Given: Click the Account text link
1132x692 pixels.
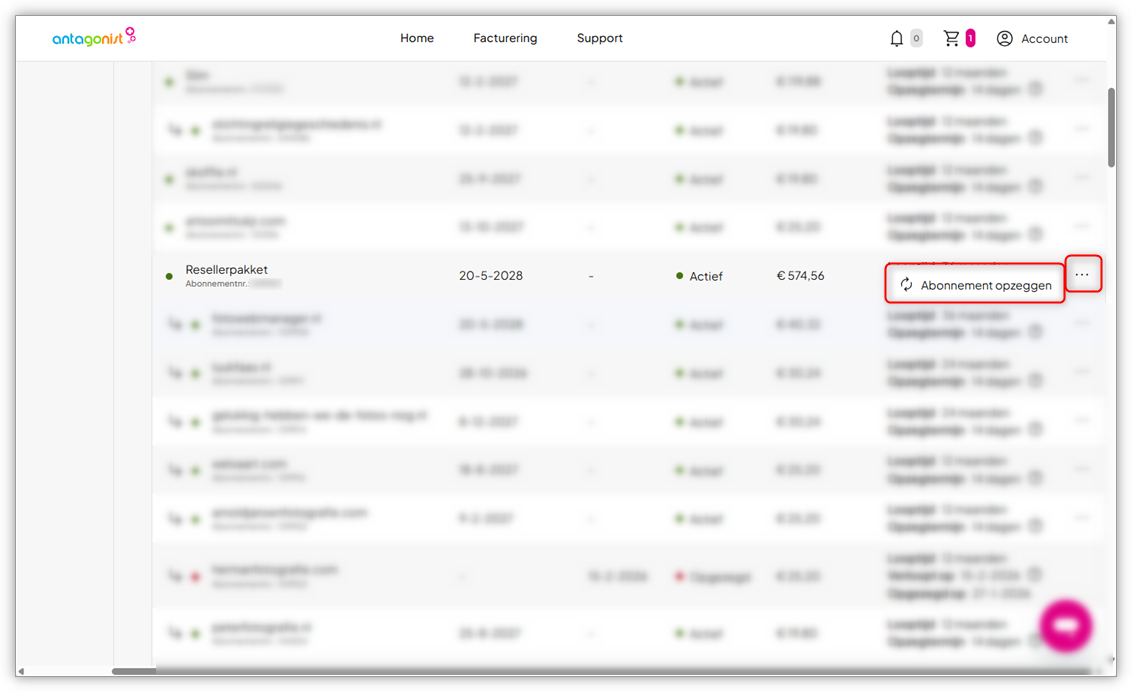Looking at the screenshot, I should coord(1044,39).
